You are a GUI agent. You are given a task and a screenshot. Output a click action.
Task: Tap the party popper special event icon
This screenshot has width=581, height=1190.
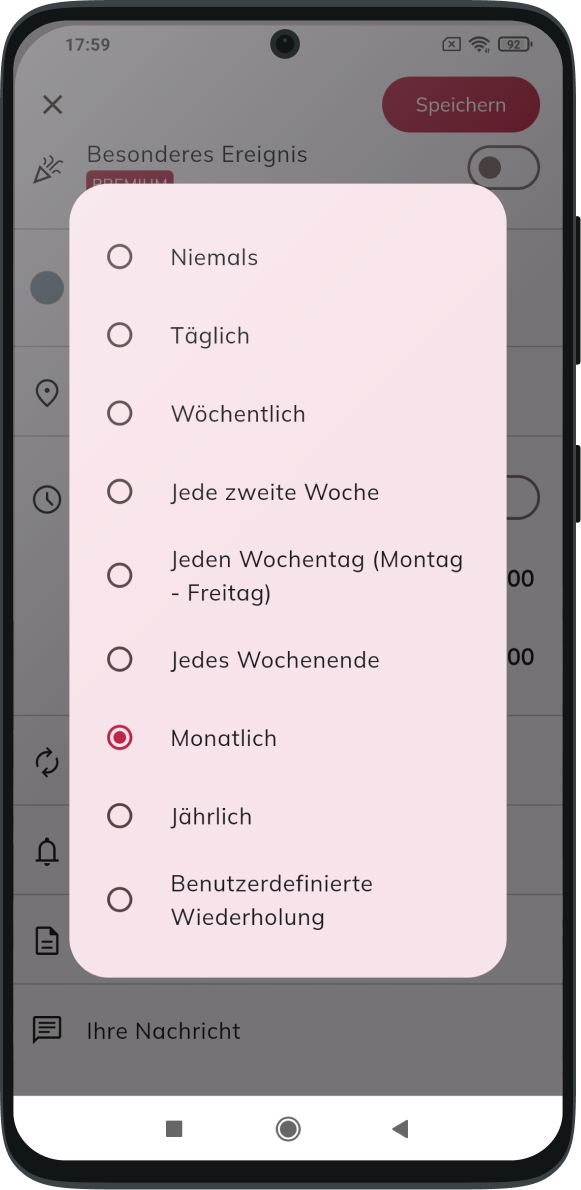[x=47, y=168]
